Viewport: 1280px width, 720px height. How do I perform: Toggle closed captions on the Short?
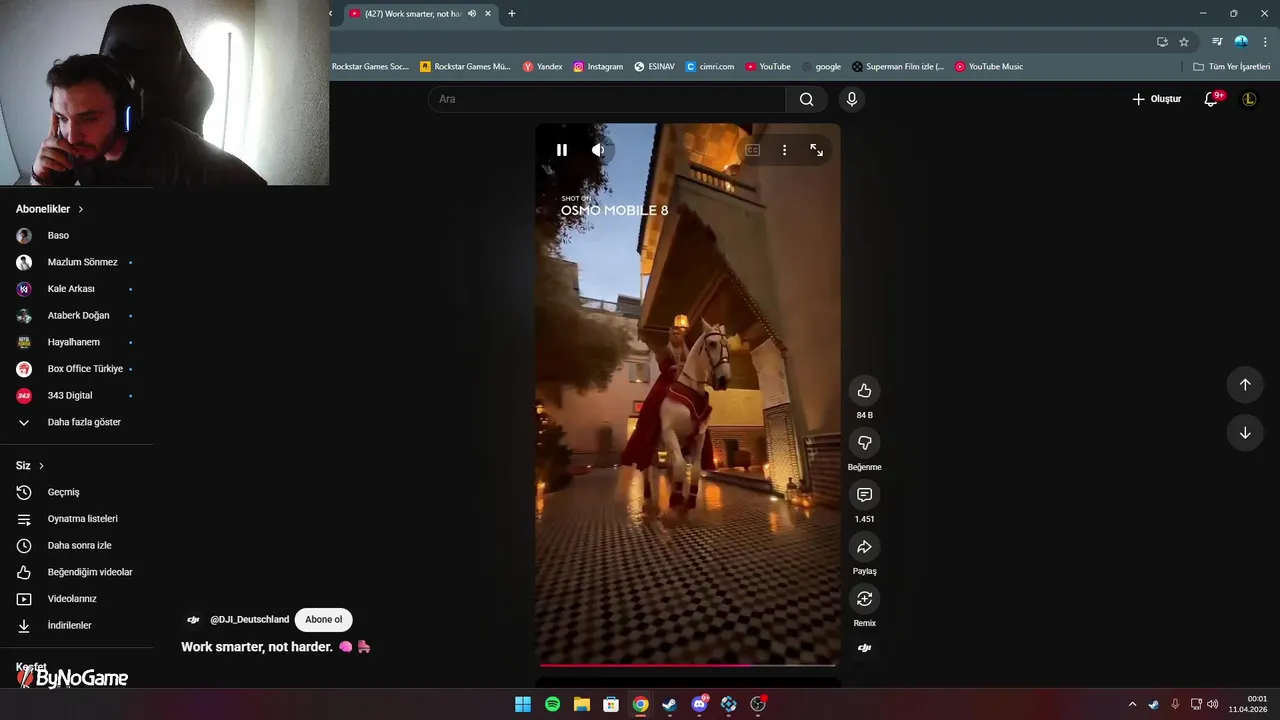(x=753, y=150)
